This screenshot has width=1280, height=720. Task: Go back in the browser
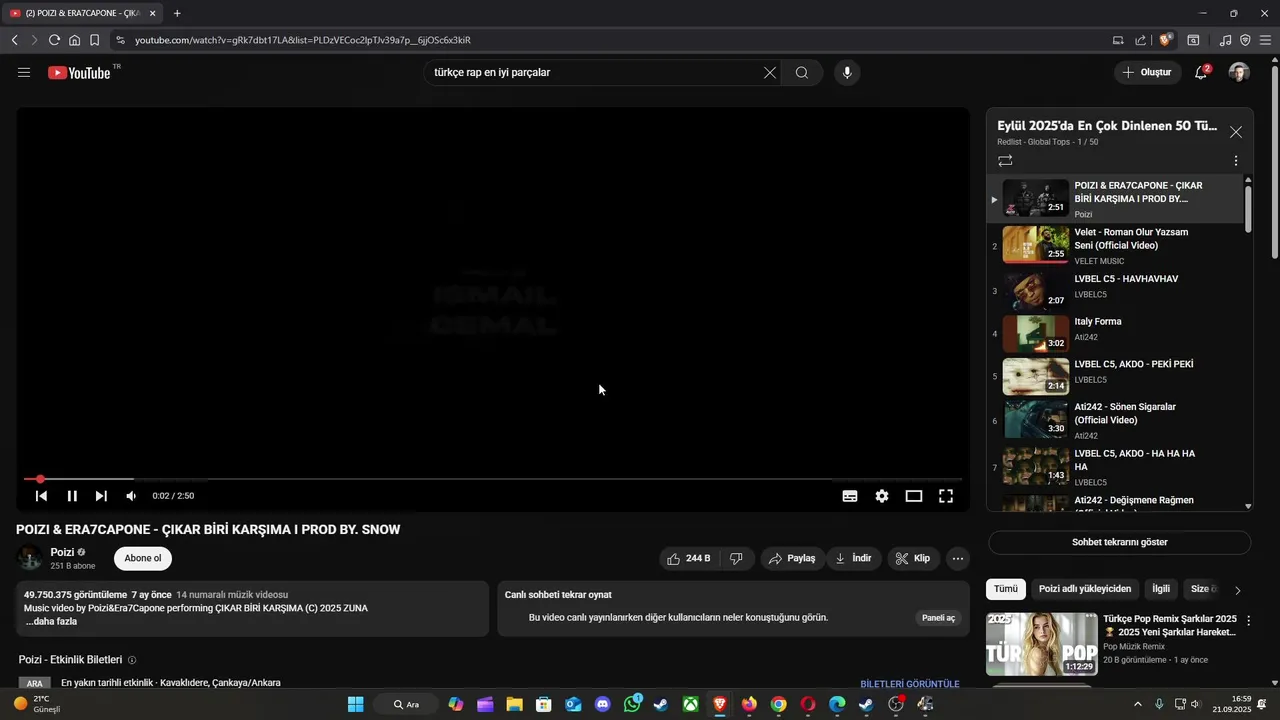coord(14,40)
